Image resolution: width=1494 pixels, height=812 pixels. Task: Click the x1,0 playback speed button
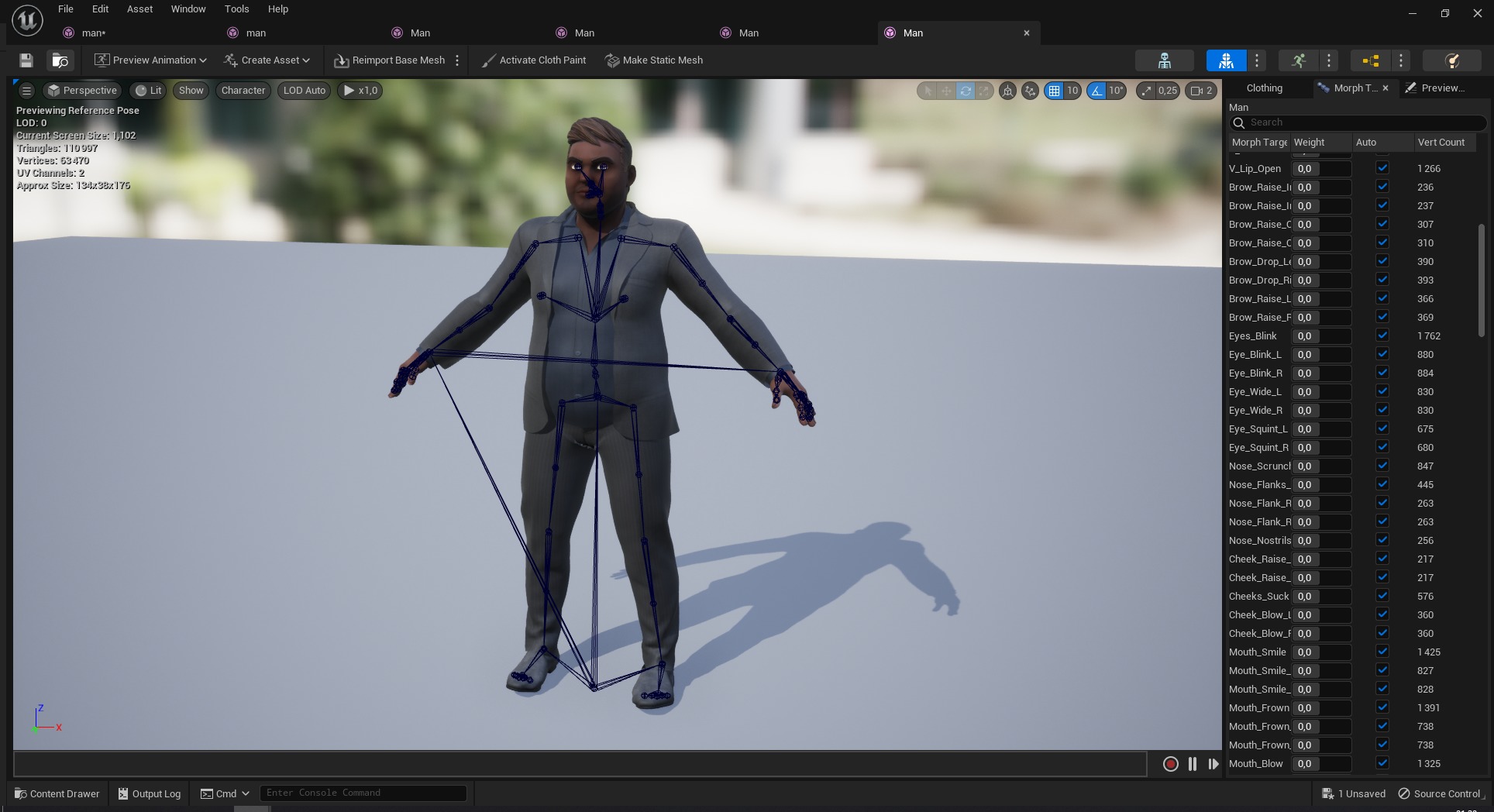point(360,91)
